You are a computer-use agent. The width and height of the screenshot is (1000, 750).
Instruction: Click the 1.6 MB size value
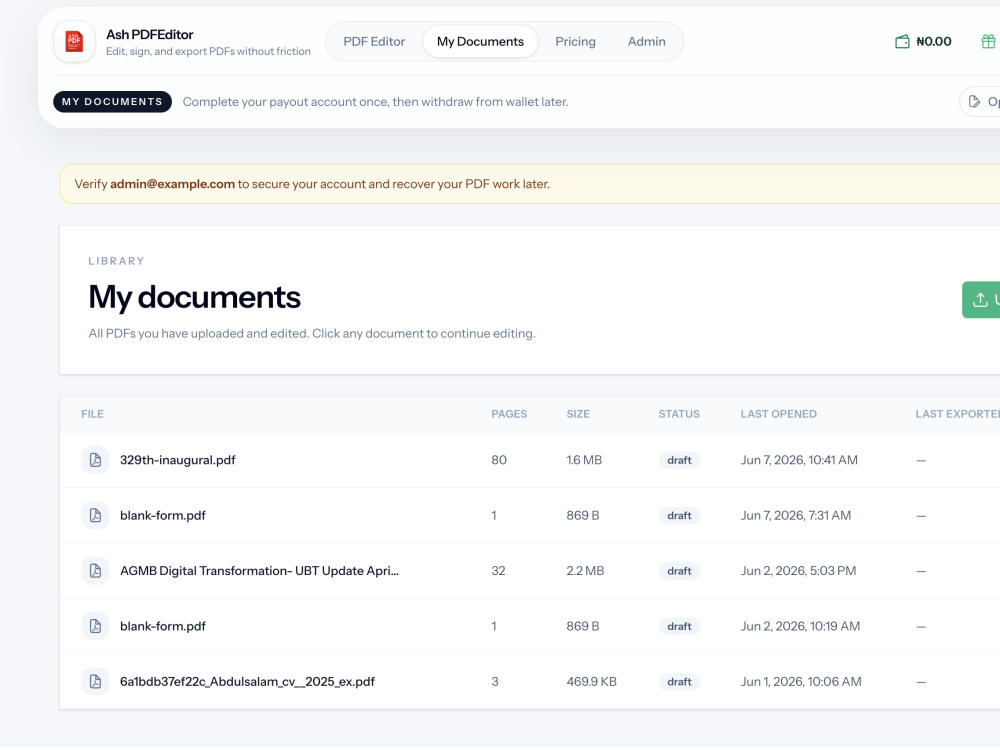point(584,460)
